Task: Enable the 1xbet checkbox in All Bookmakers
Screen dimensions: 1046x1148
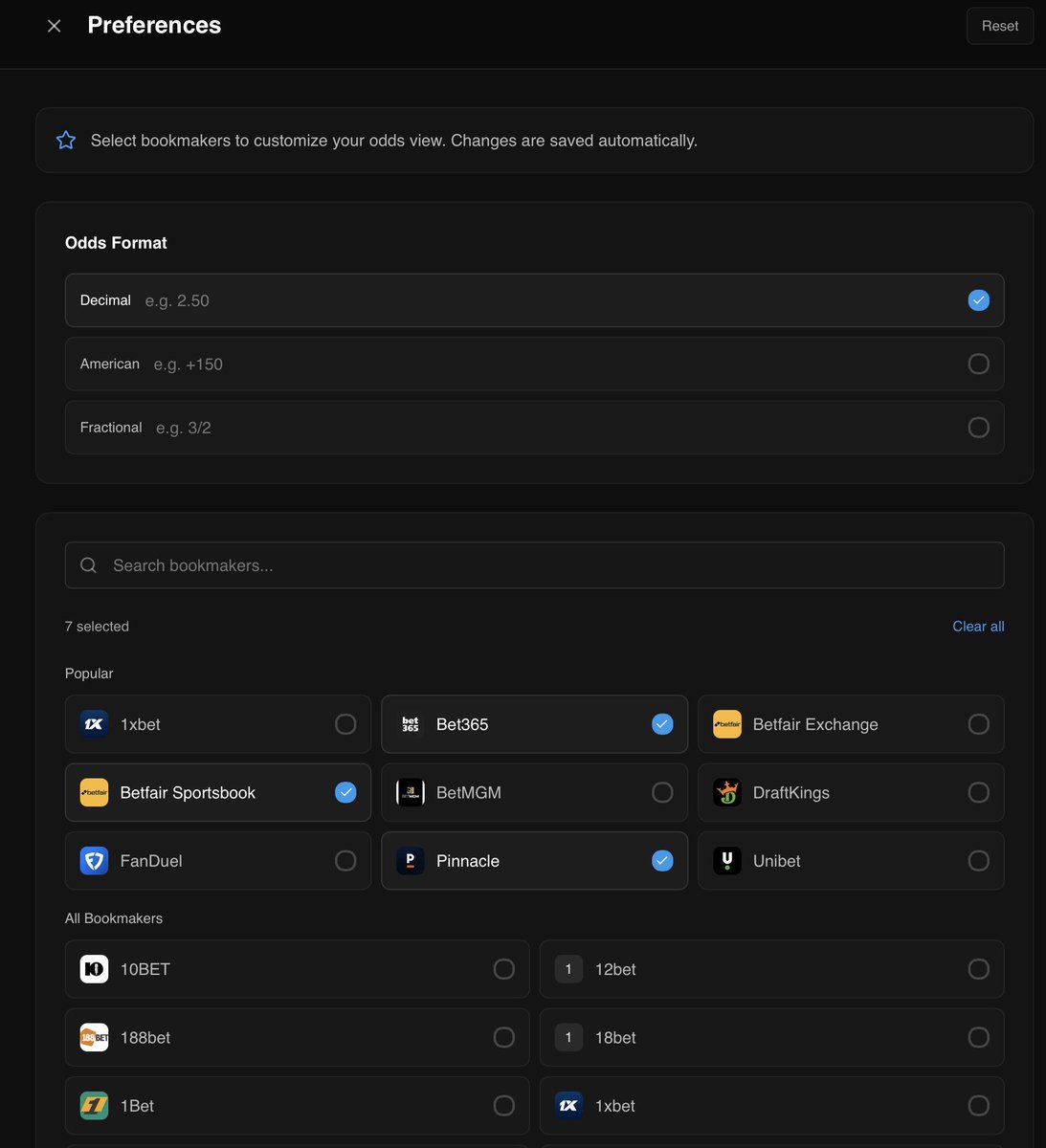Action: coord(978,1106)
